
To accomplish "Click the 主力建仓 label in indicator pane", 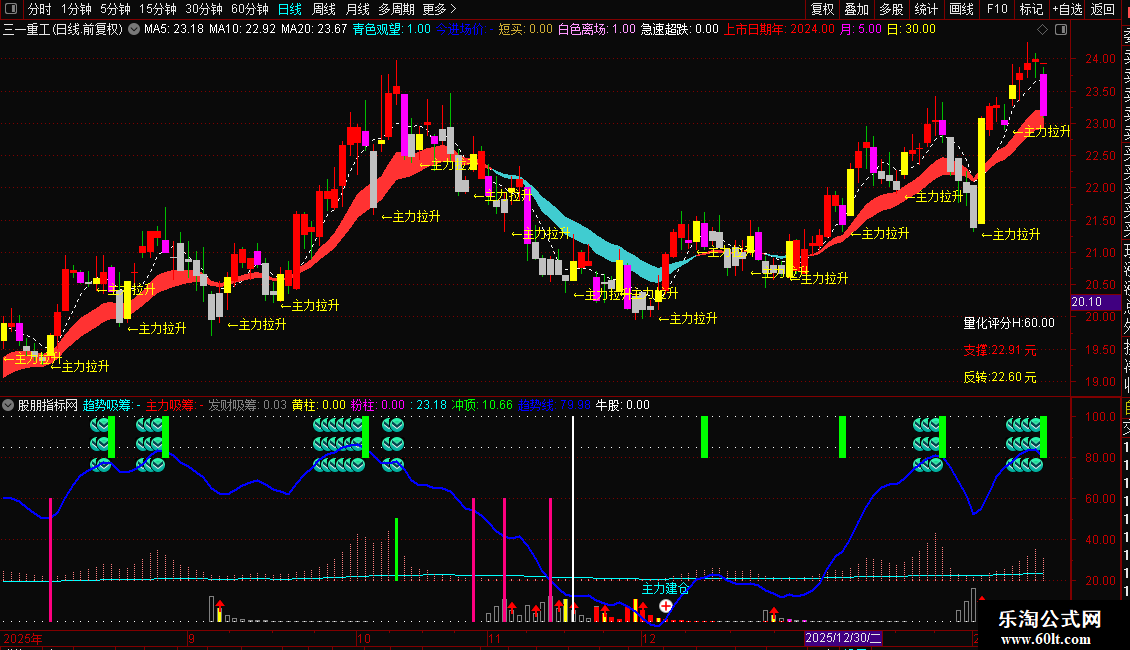I will pyautogui.click(x=665, y=589).
